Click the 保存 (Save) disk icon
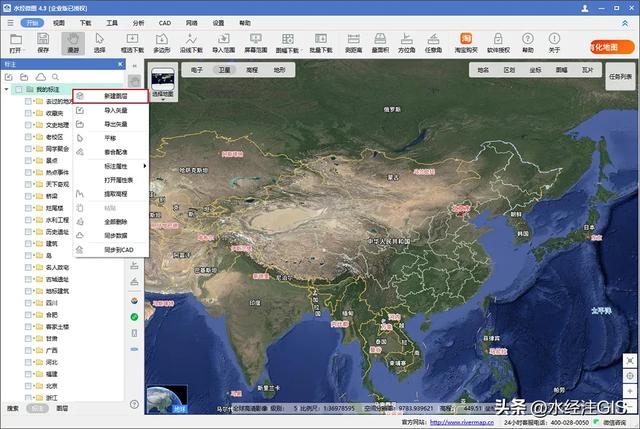Viewport: 640px width, 429px height. tap(43, 39)
